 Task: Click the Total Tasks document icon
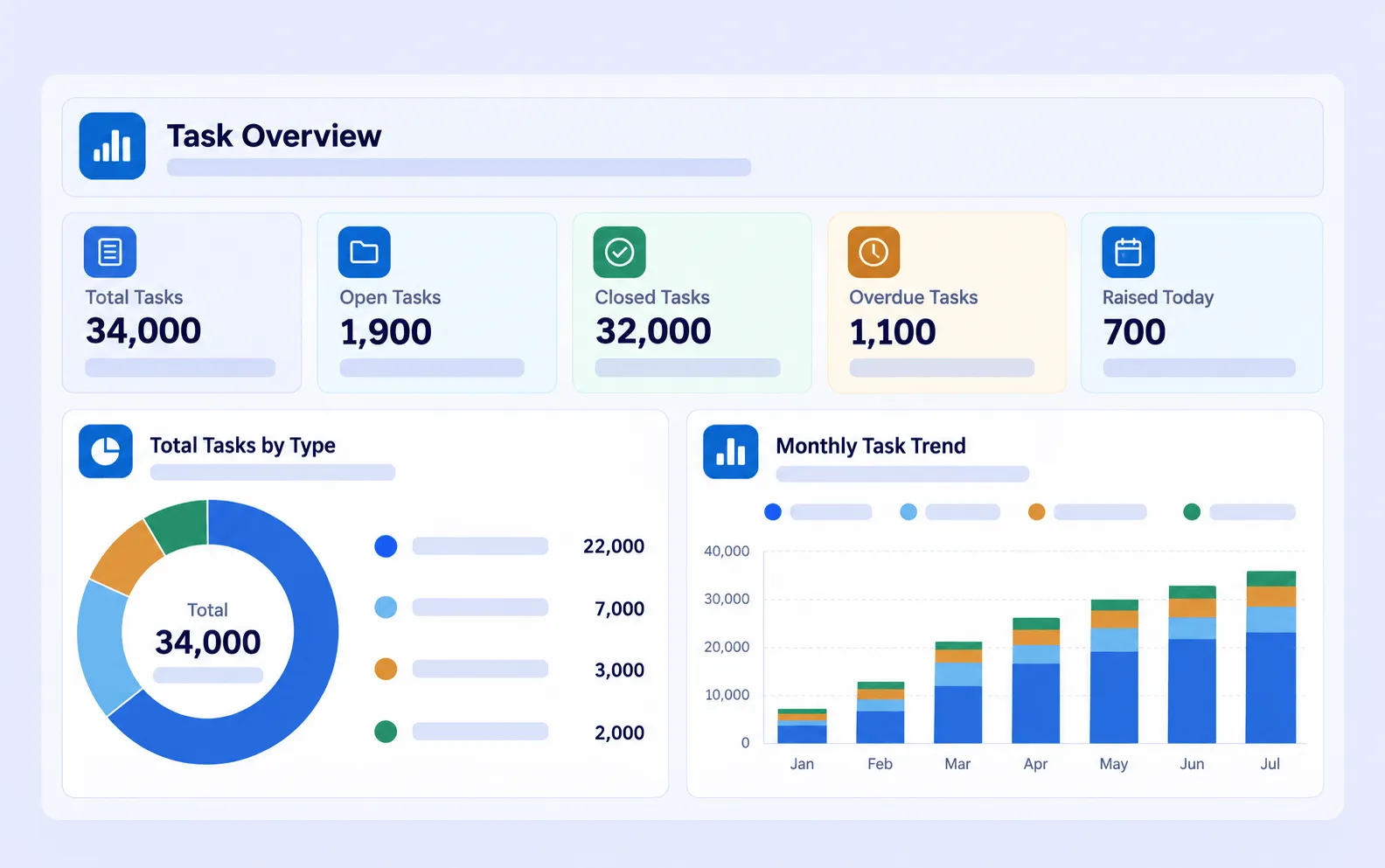point(110,252)
